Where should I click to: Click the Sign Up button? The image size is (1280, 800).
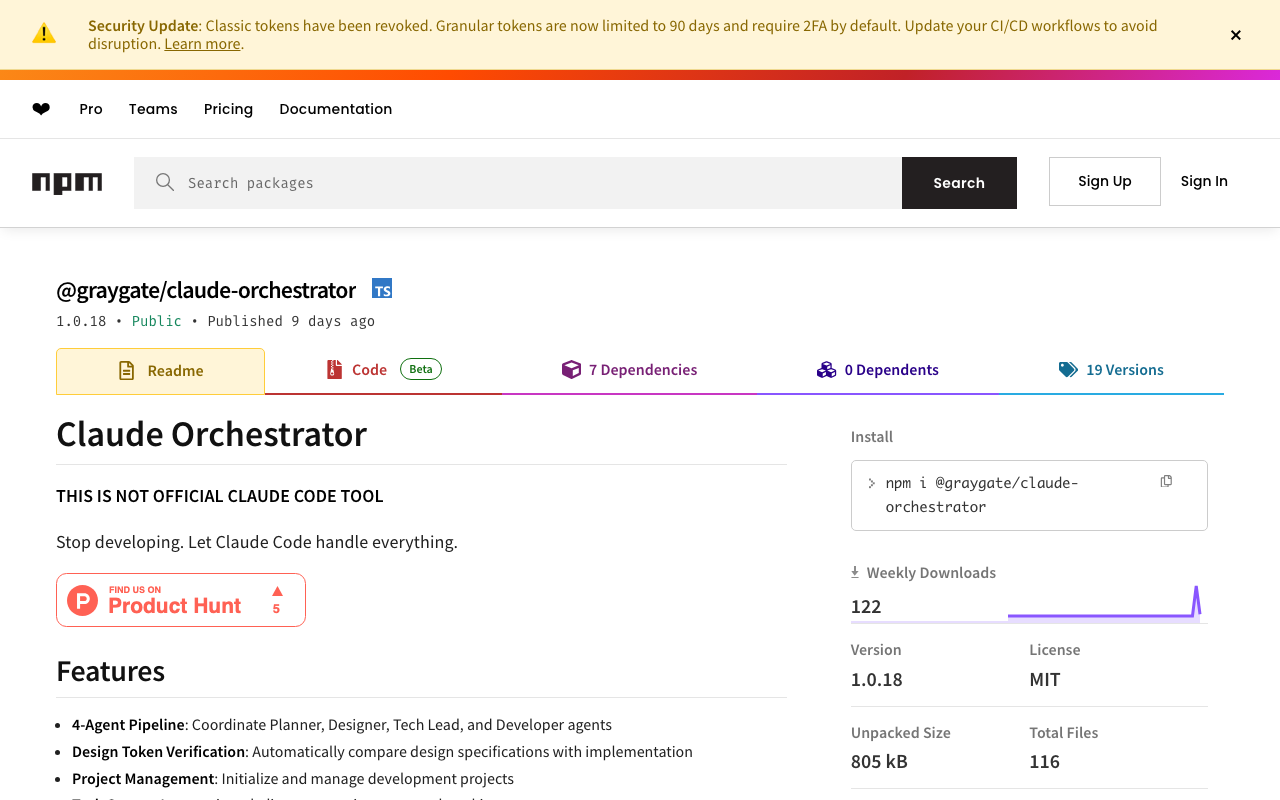1104,181
